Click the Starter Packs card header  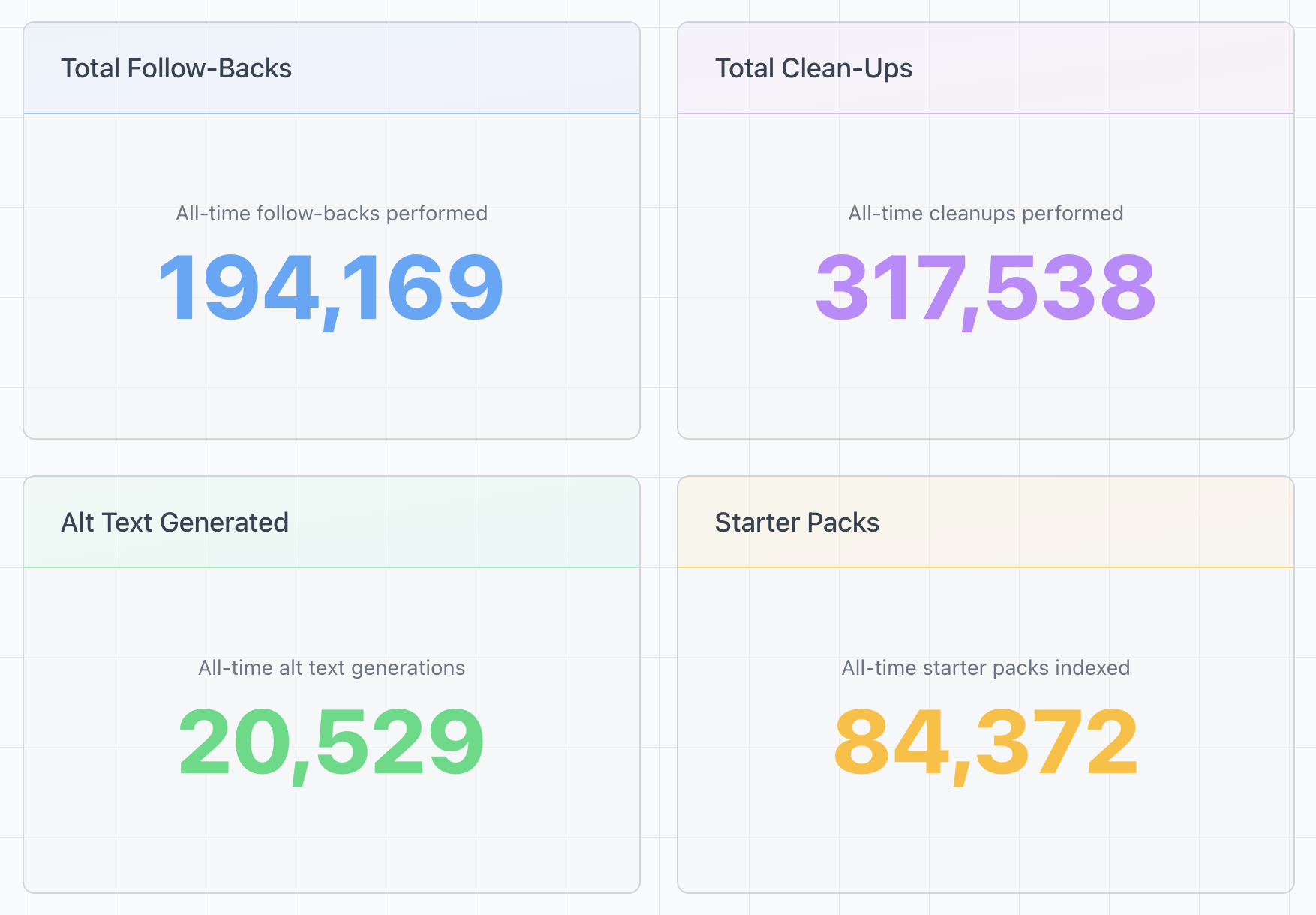pyautogui.click(x=797, y=523)
